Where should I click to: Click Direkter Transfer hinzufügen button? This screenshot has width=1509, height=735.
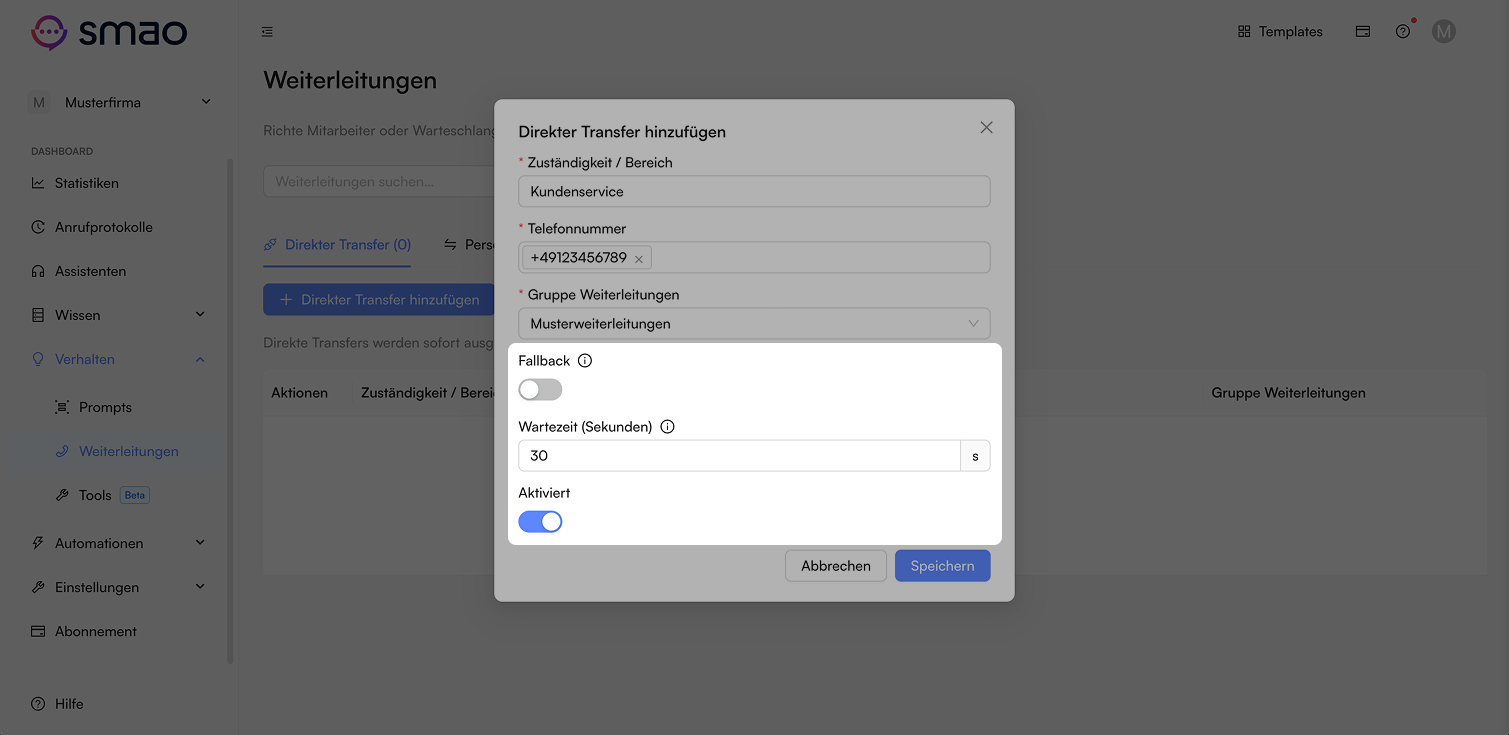(x=379, y=299)
